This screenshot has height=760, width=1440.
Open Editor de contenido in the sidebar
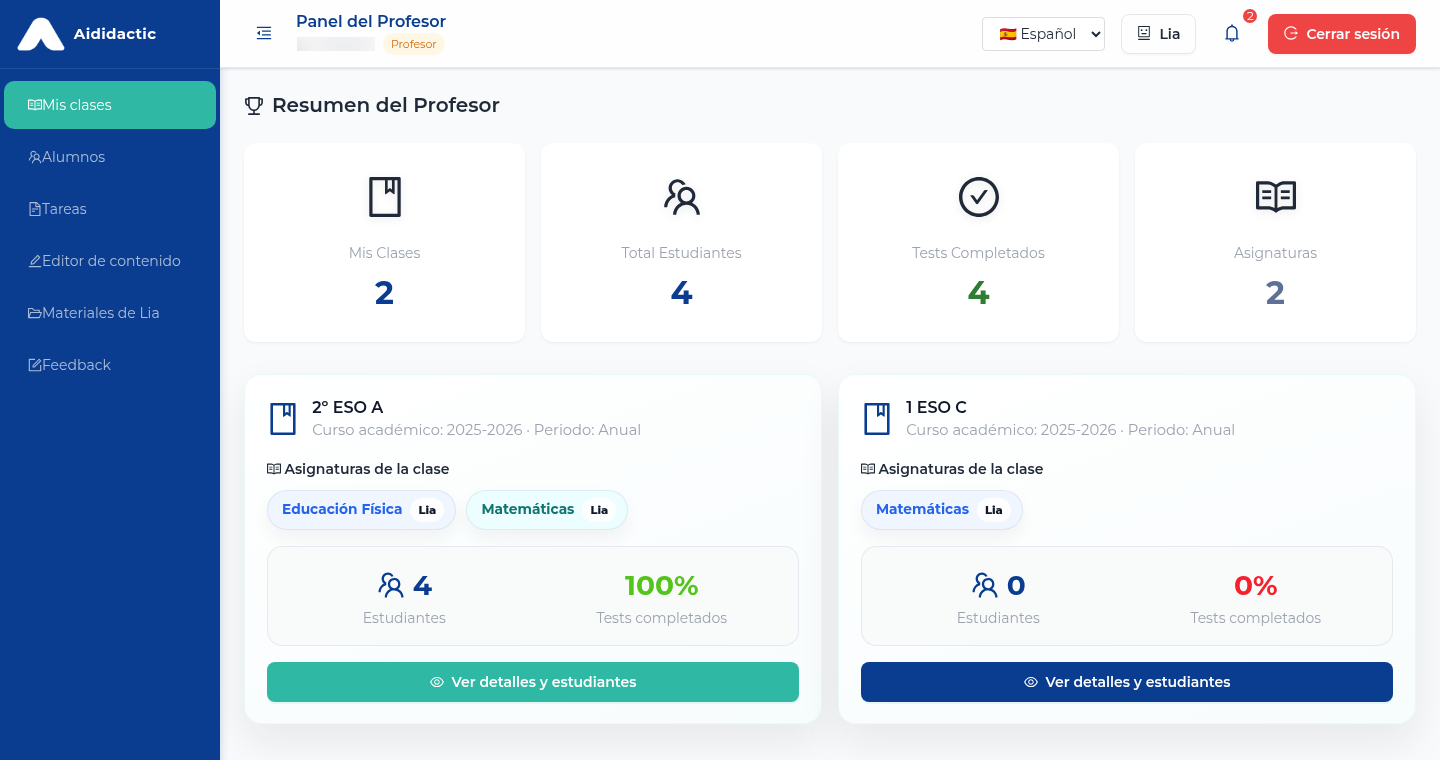click(110, 261)
